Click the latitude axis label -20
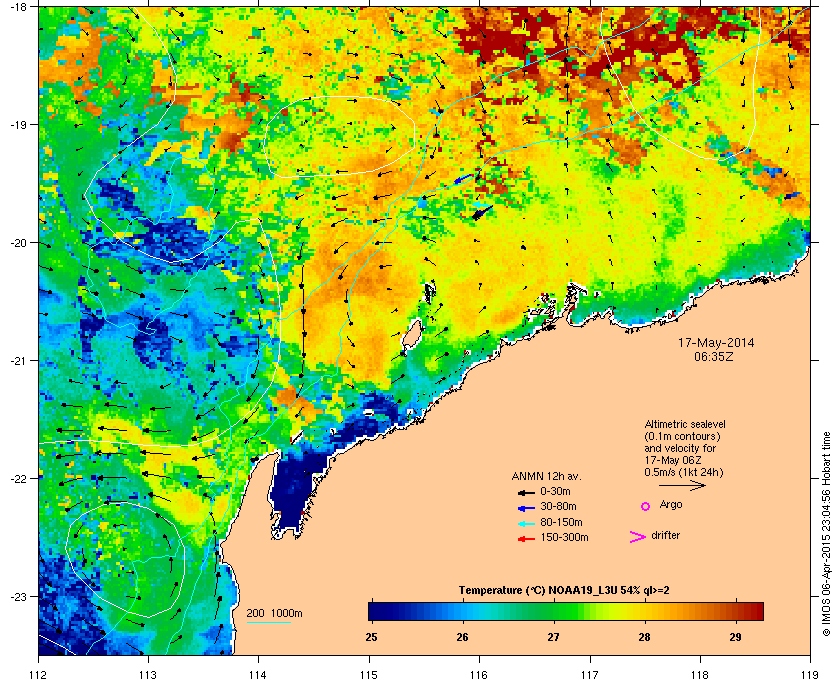Image resolution: width=840 pixels, height=680 pixels. pyautogui.click(x=18, y=243)
